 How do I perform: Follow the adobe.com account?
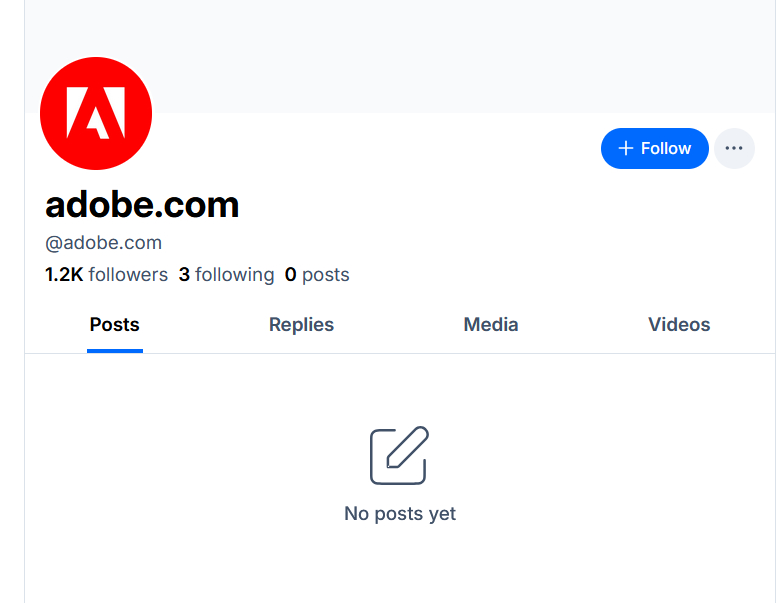pyautogui.click(x=655, y=148)
